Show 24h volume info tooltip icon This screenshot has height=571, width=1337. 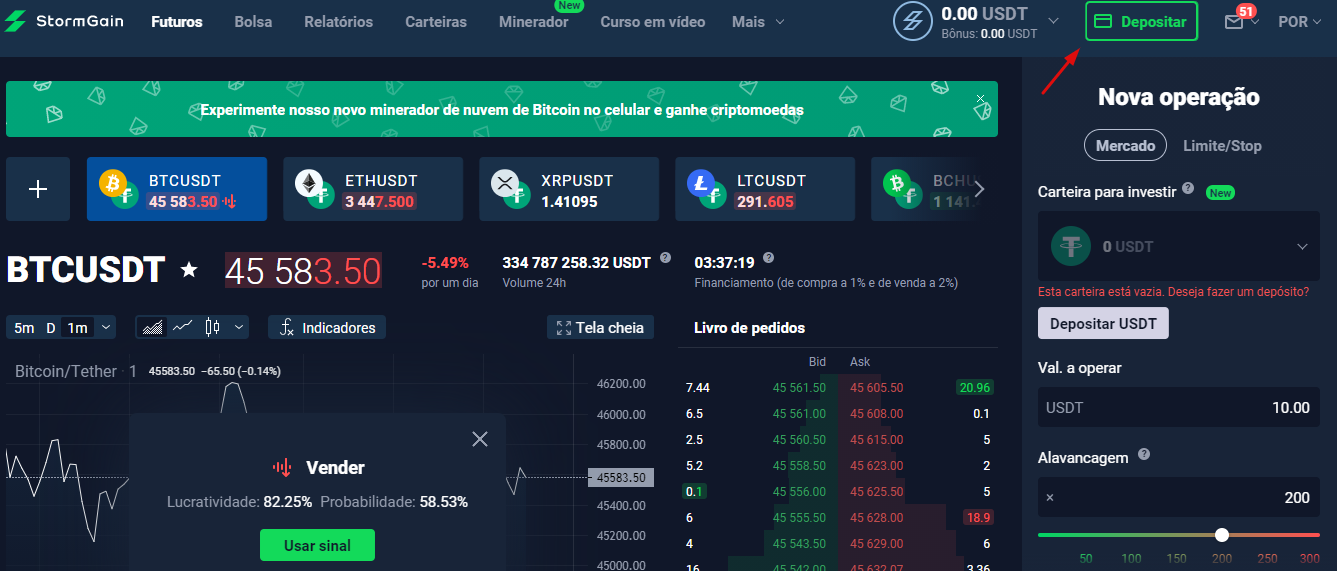click(665, 258)
